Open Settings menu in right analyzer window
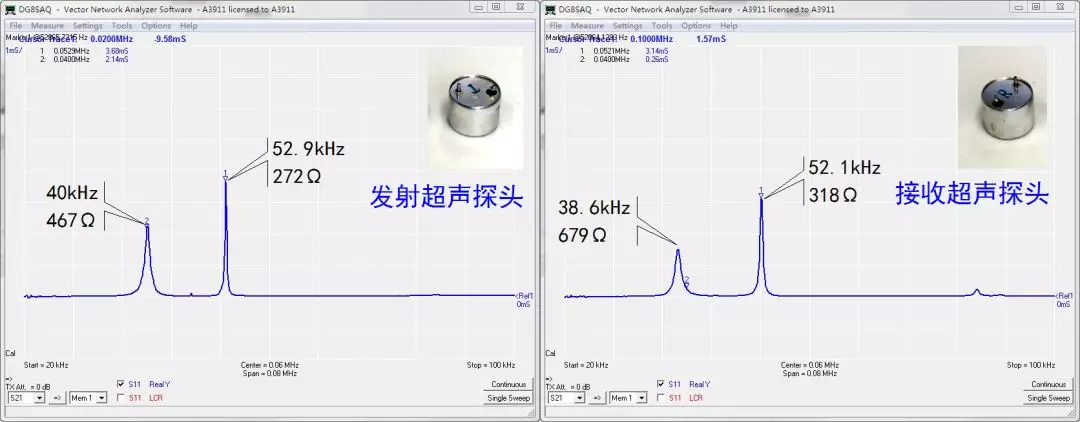 [x=627, y=25]
